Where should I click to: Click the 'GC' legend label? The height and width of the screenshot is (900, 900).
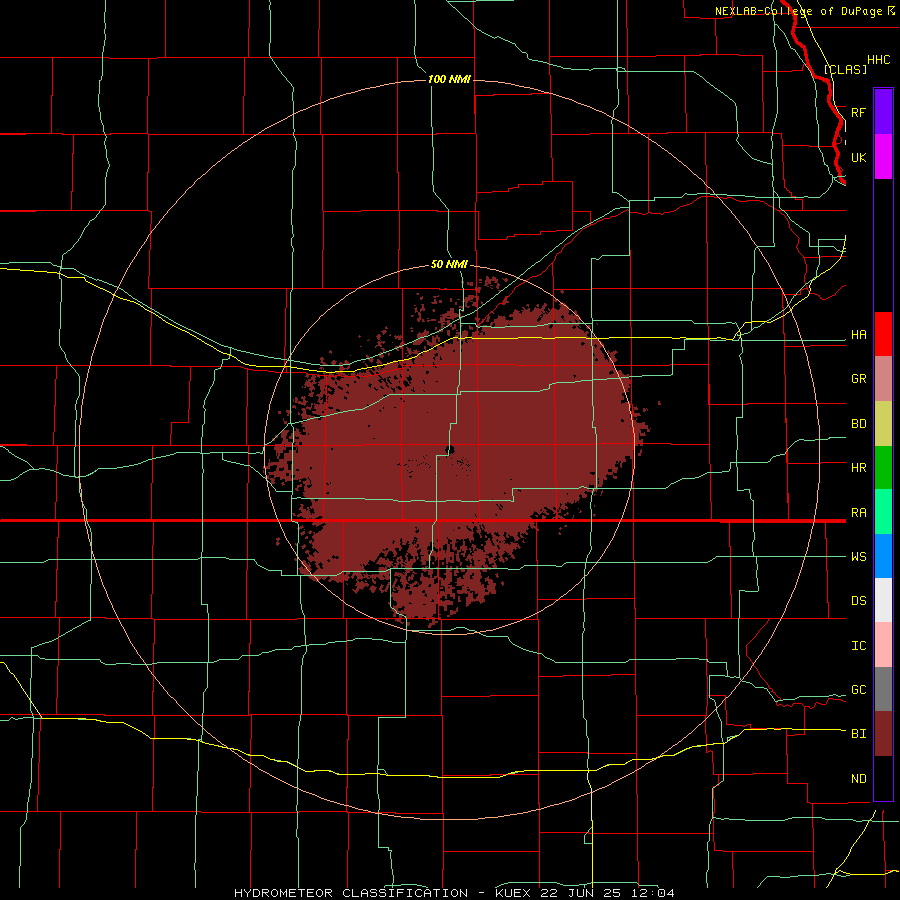click(x=858, y=690)
